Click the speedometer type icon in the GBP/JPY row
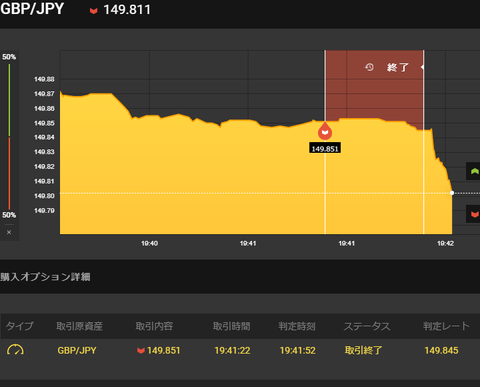480x387 pixels. 15,350
